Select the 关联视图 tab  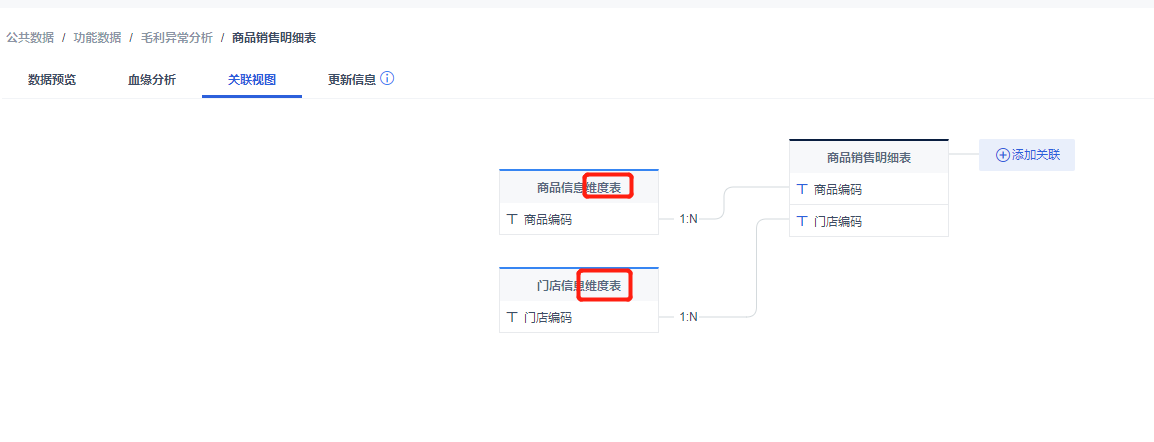(x=252, y=80)
